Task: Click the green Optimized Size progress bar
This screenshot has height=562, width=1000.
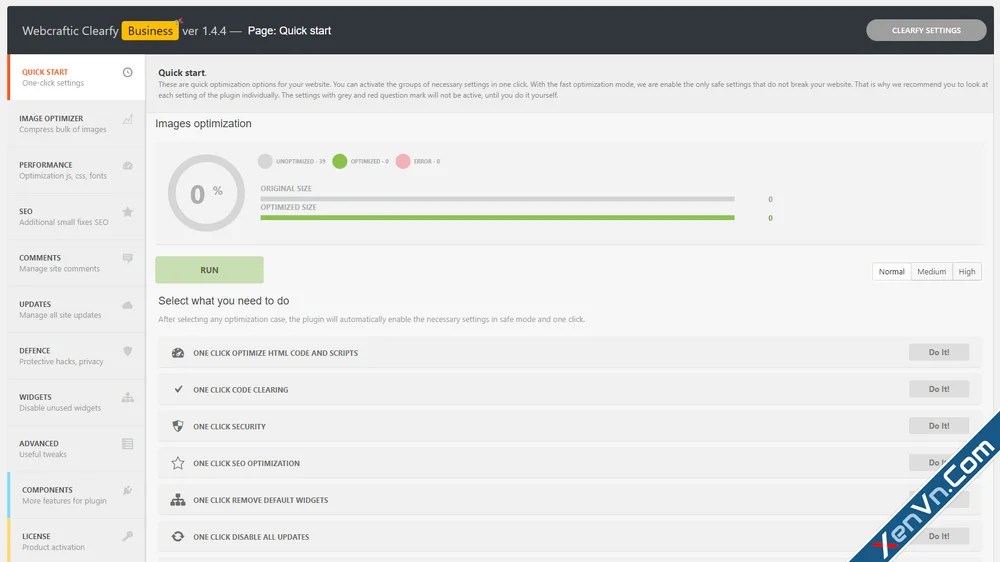Action: click(x=497, y=218)
